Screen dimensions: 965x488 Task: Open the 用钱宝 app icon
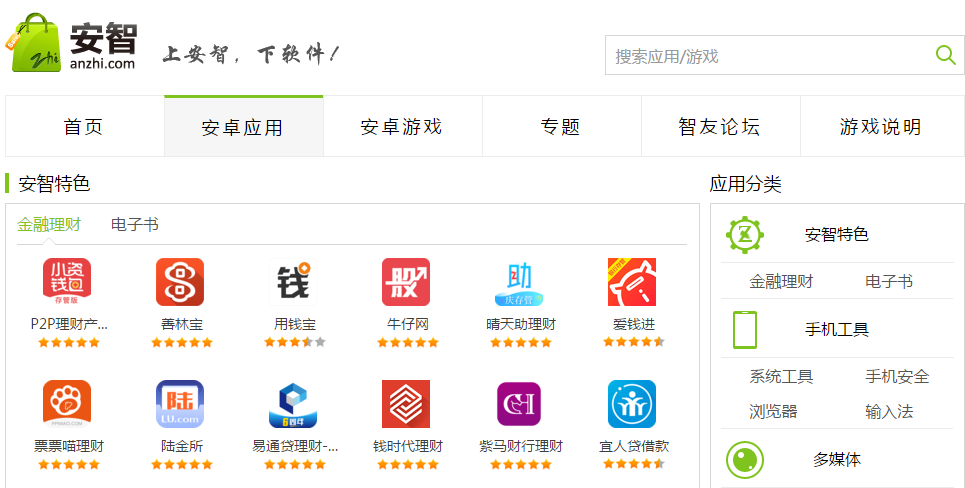pyautogui.click(x=293, y=282)
